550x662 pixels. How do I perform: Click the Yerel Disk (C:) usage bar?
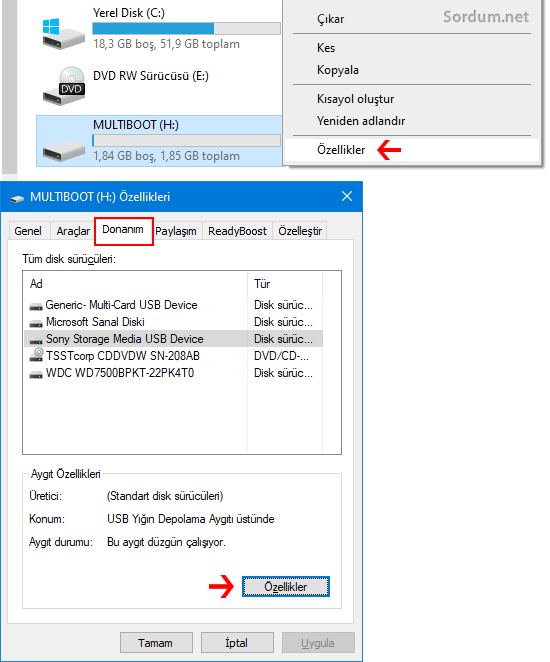(186, 28)
